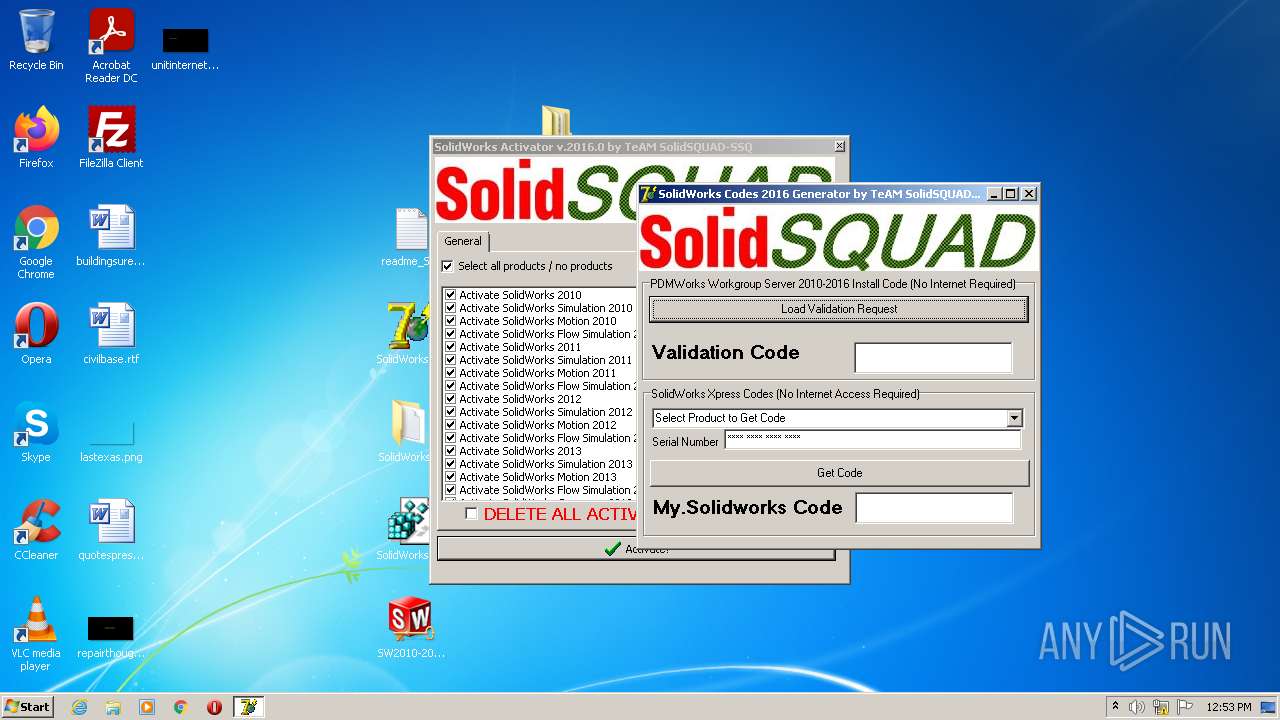The width and height of the screenshot is (1280, 720).
Task: Launch Firefox from desktop
Action: pyautogui.click(x=36, y=138)
